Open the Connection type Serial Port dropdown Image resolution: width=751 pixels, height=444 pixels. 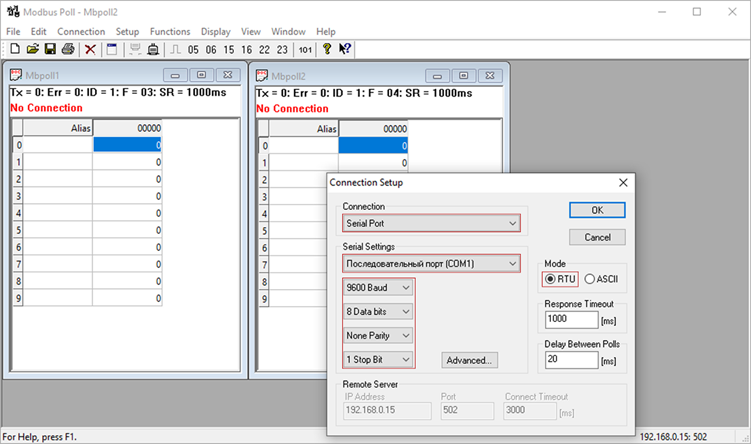pos(431,223)
